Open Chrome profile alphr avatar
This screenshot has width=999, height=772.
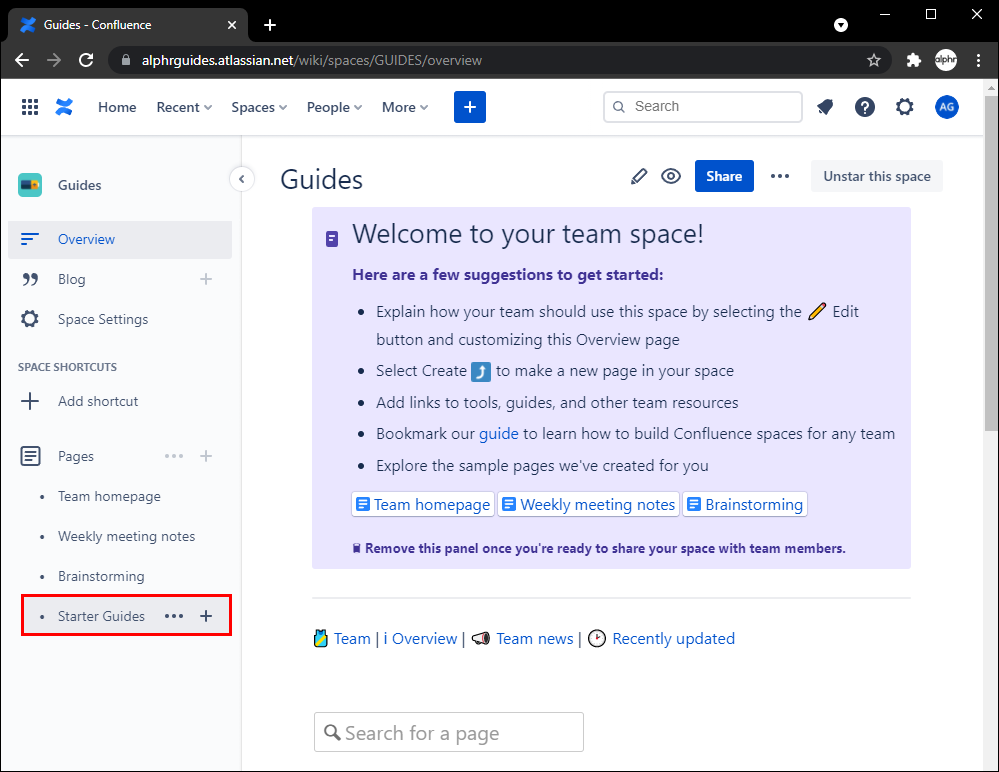pos(945,61)
